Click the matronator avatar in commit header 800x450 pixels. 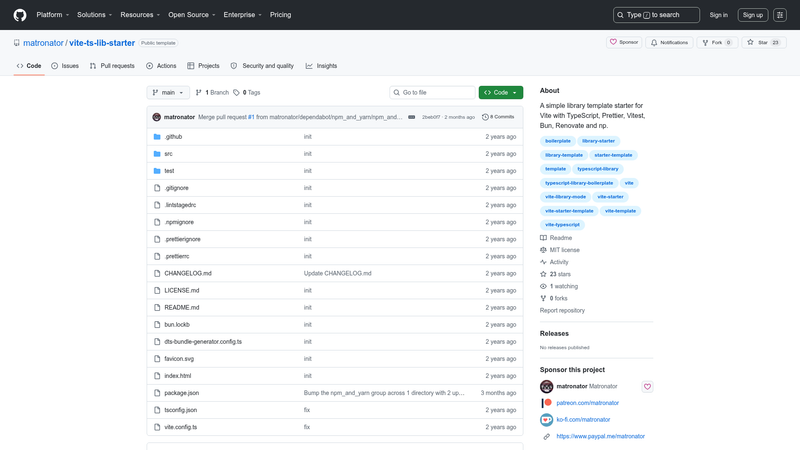click(x=157, y=117)
